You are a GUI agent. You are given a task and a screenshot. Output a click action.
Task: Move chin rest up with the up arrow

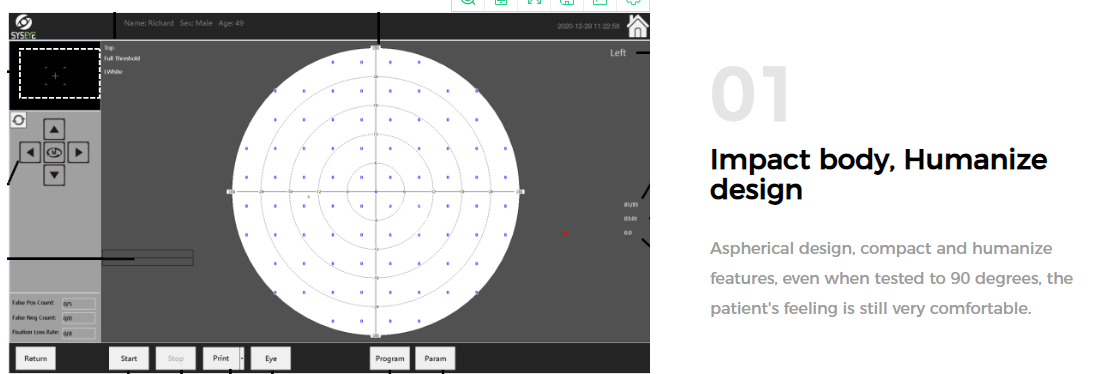55,130
